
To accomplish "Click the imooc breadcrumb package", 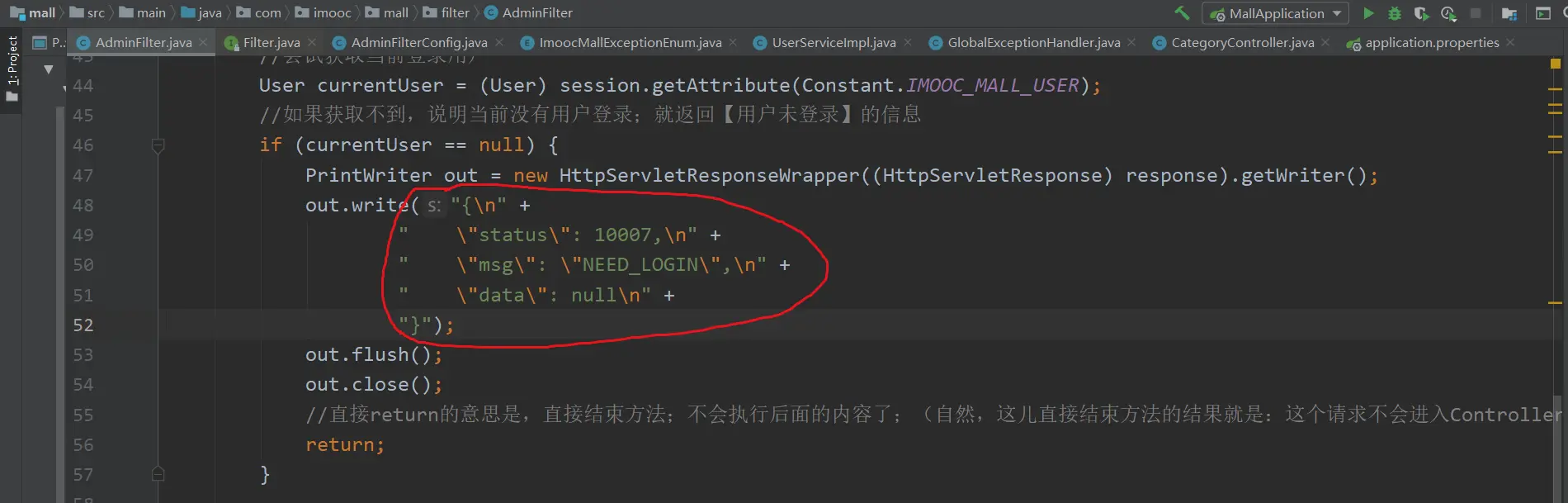I will pyautogui.click(x=324, y=12).
